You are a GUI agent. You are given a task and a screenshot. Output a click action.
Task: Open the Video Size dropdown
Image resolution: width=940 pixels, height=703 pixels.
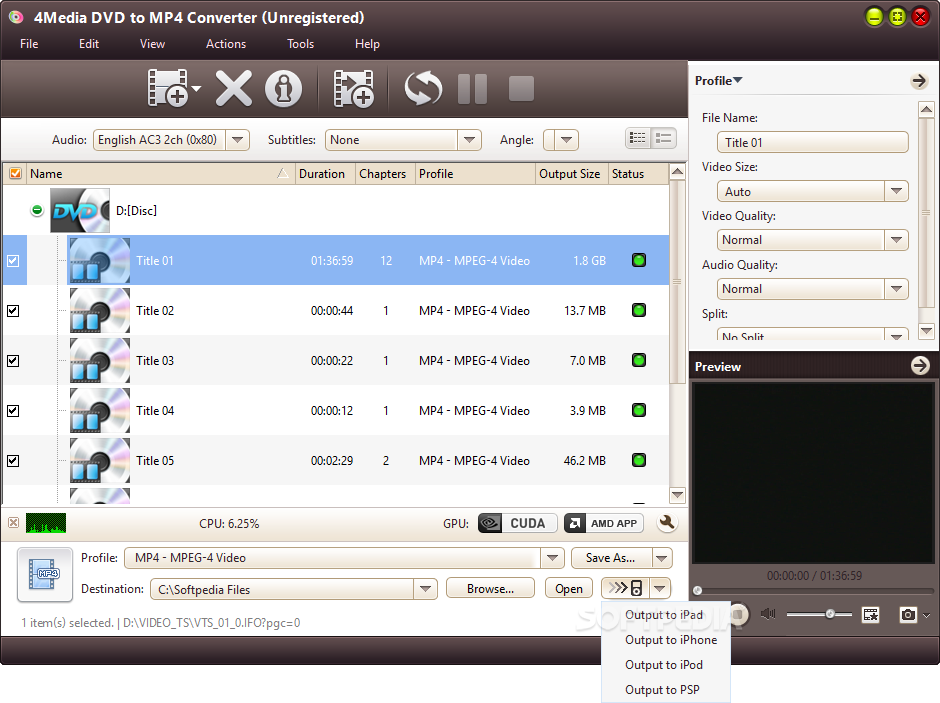[896, 191]
